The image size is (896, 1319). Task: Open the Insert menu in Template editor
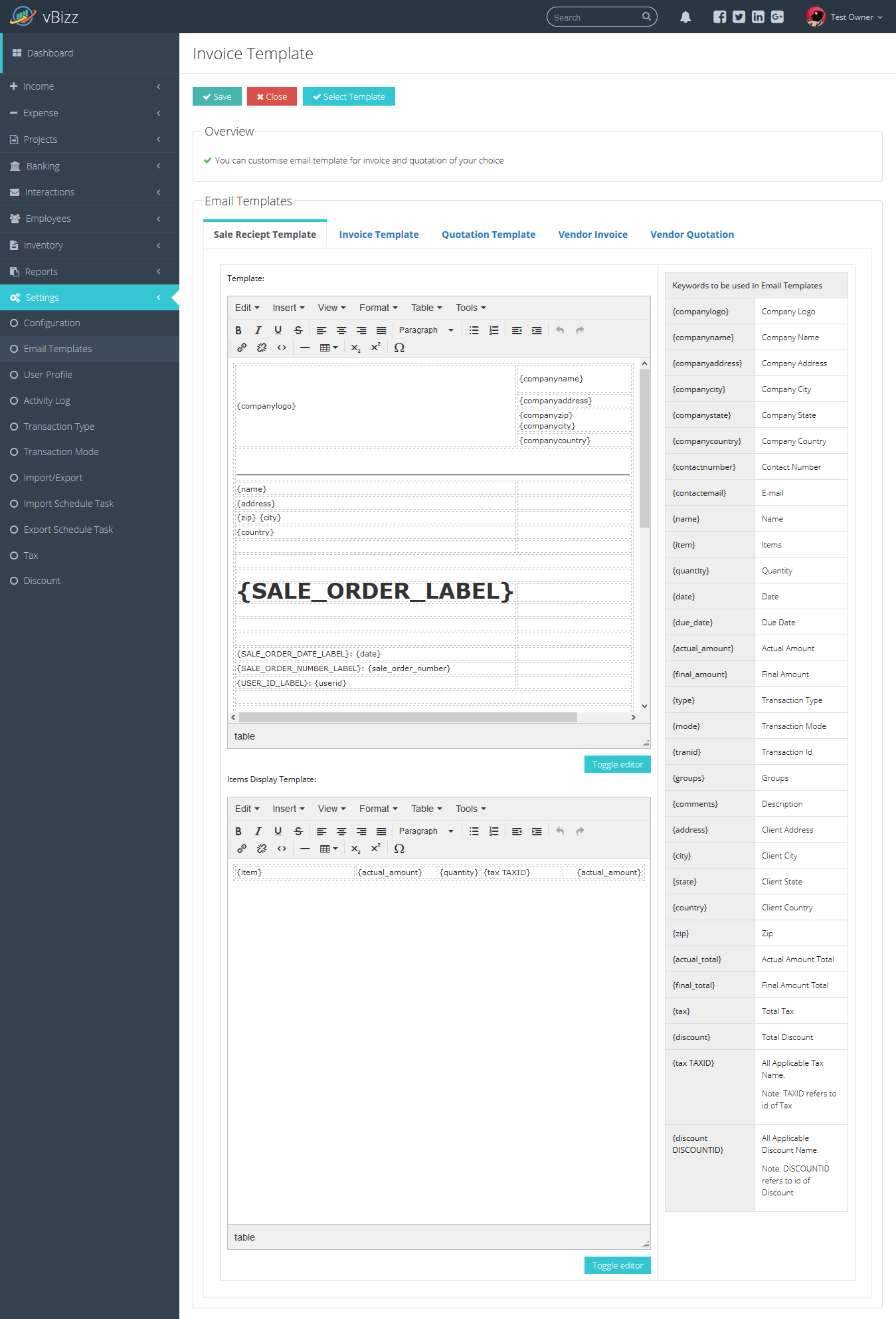[x=288, y=308]
